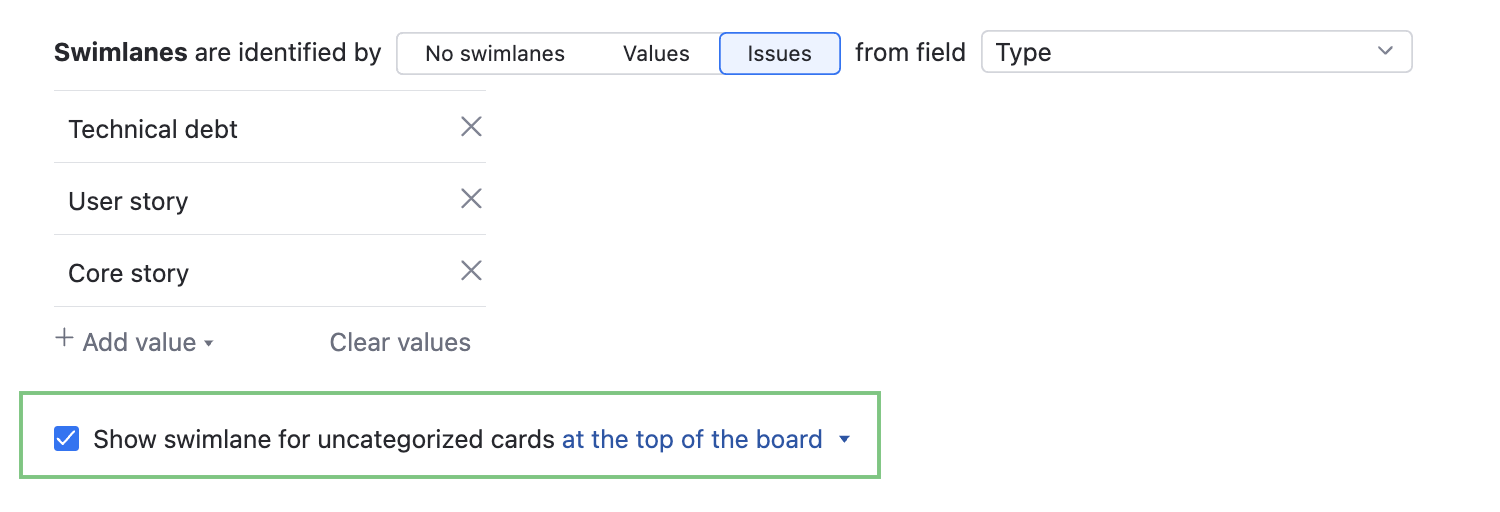Expand the Add value menu
Screen dimensions: 1500x512
pyautogui.click(x=139, y=342)
